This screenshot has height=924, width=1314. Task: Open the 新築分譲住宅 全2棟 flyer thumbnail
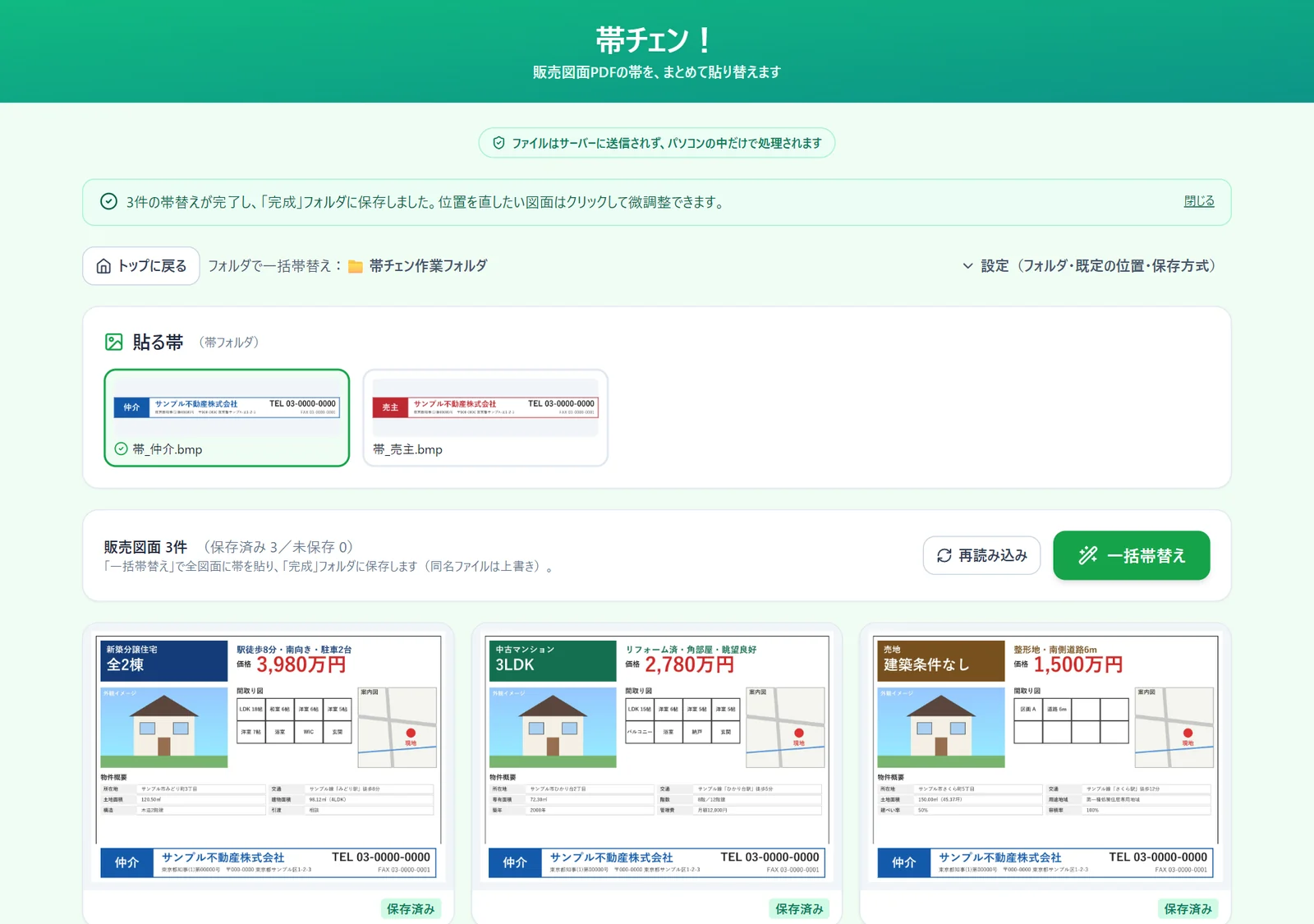[x=269, y=758]
